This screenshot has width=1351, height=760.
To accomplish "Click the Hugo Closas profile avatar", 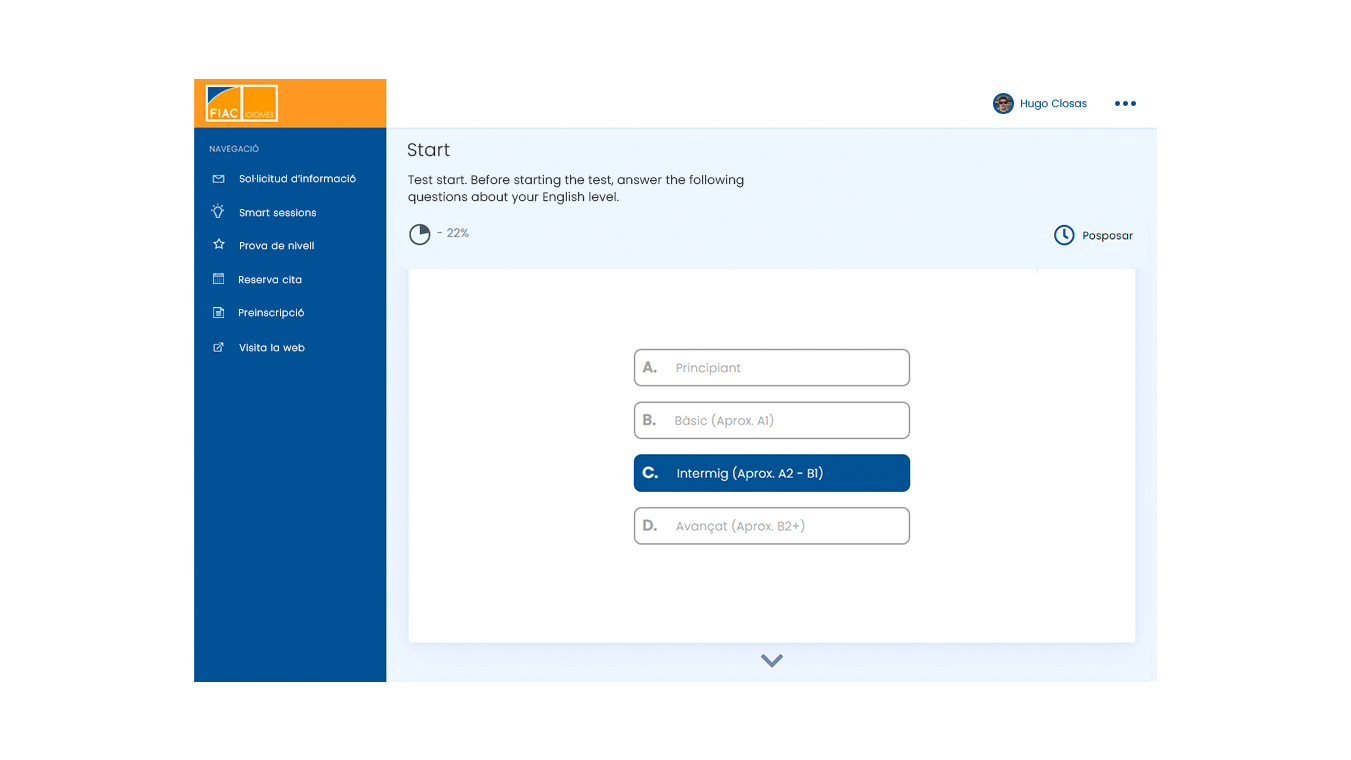I will [x=1003, y=104].
